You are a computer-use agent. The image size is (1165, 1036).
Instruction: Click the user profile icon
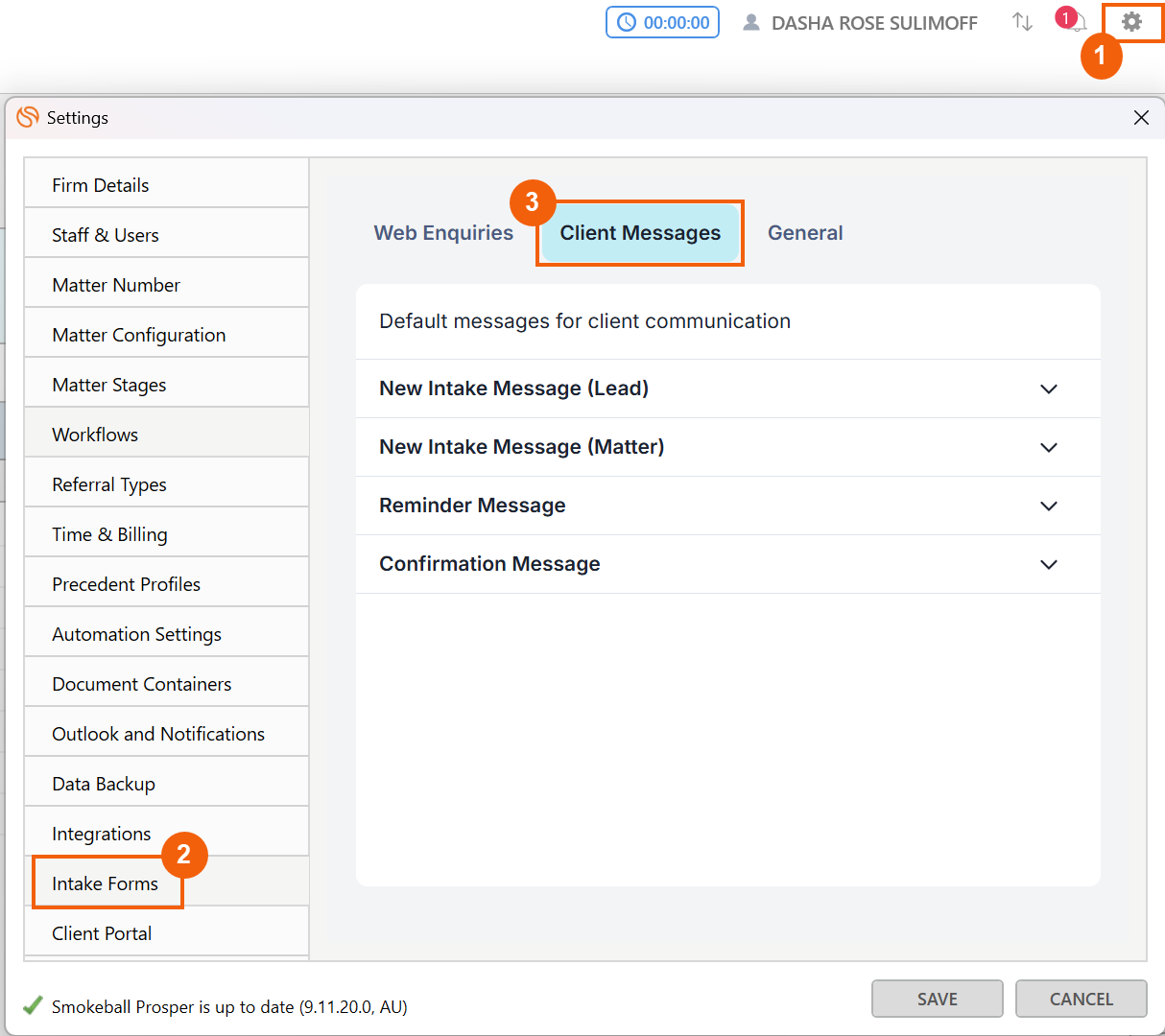coord(751,23)
